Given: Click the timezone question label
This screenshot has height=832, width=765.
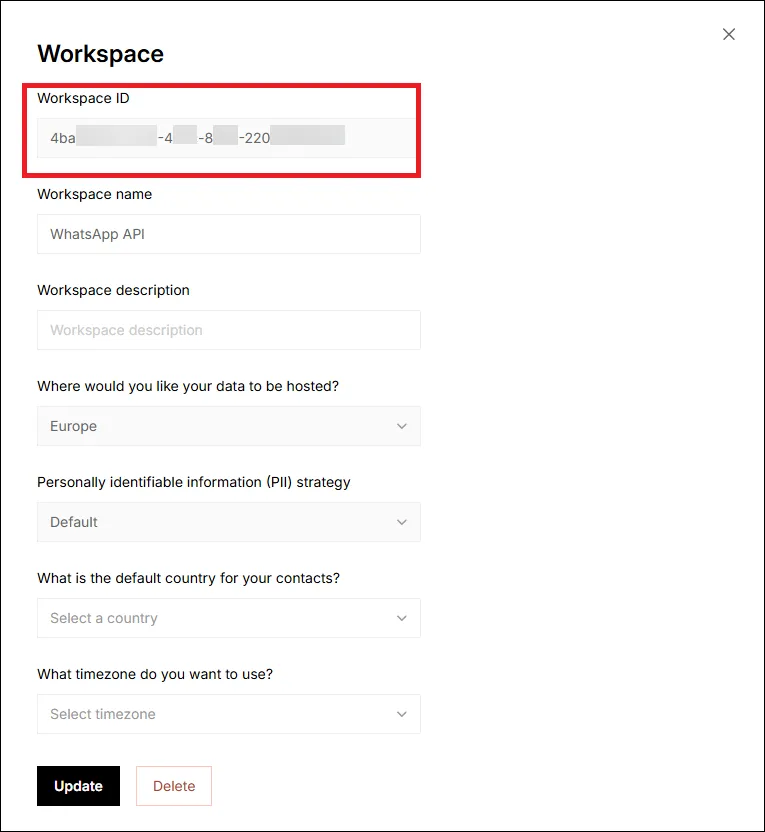Looking at the screenshot, I should coord(155,674).
